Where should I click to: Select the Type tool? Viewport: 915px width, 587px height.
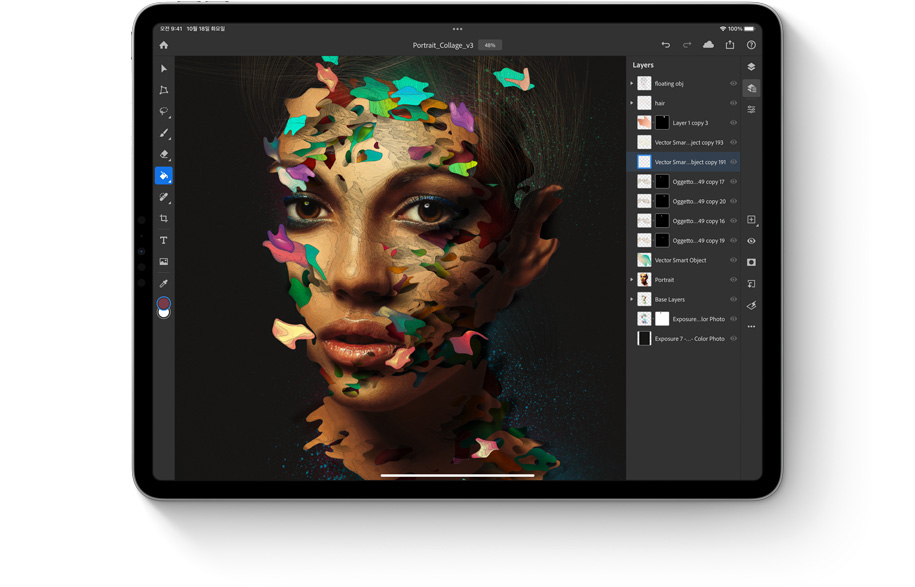(x=164, y=240)
